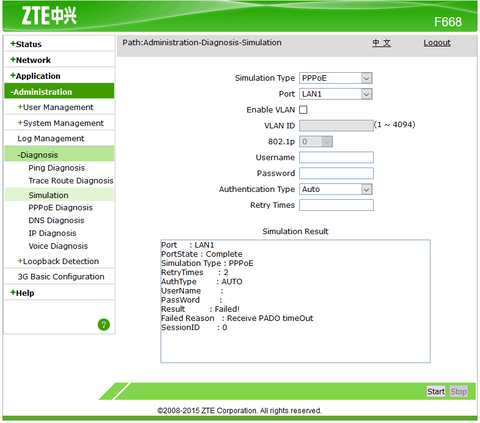
Task: Click the 'SessionID : 0' result line
Action: [x=194, y=328]
